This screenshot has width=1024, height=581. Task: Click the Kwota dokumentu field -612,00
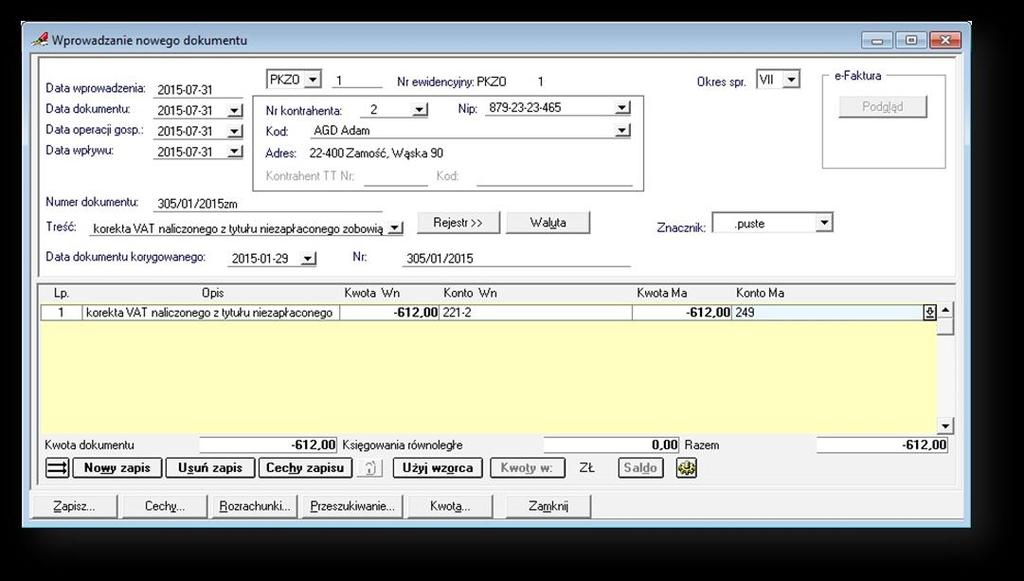[268, 445]
